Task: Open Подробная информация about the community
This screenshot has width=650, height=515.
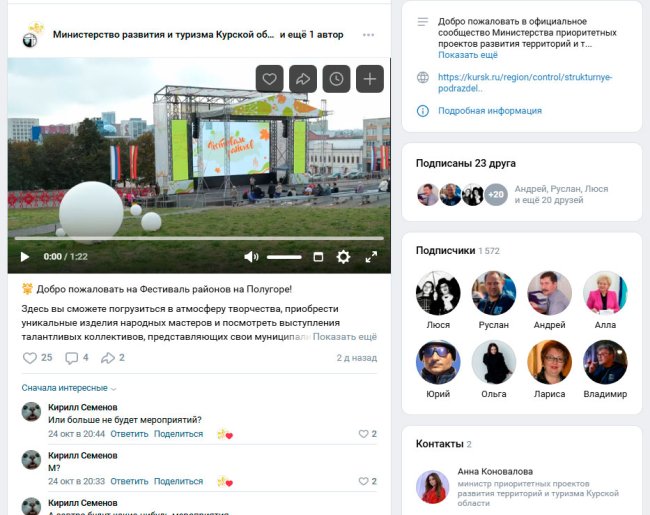Action: point(490,111)
